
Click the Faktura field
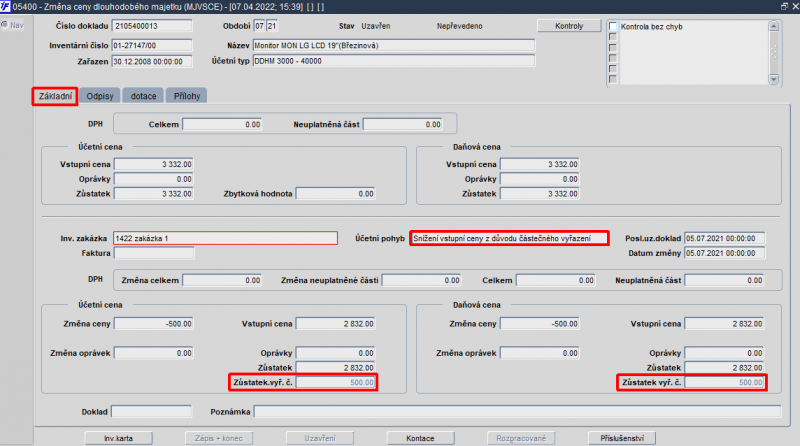pos(154,253)
